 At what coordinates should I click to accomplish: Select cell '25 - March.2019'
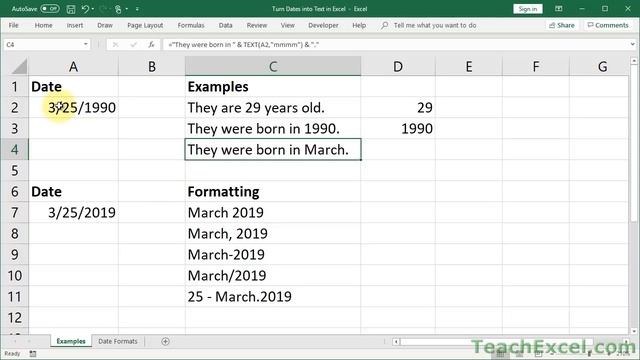tap(273, 297)
